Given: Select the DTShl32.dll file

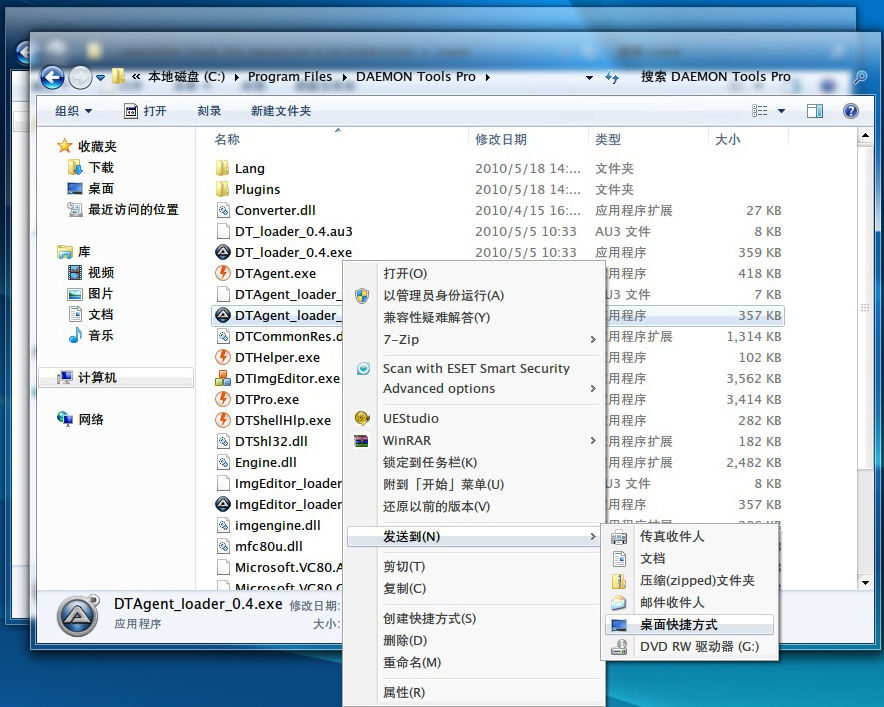Looking at the screenshot, I should coord(271,441).
